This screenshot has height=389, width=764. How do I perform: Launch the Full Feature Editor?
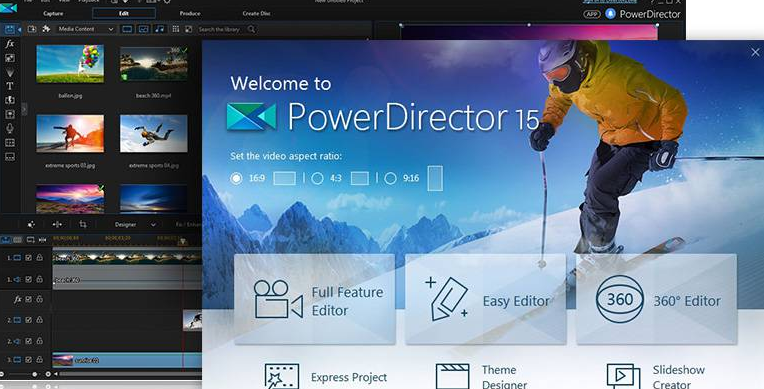pos(315,299)
